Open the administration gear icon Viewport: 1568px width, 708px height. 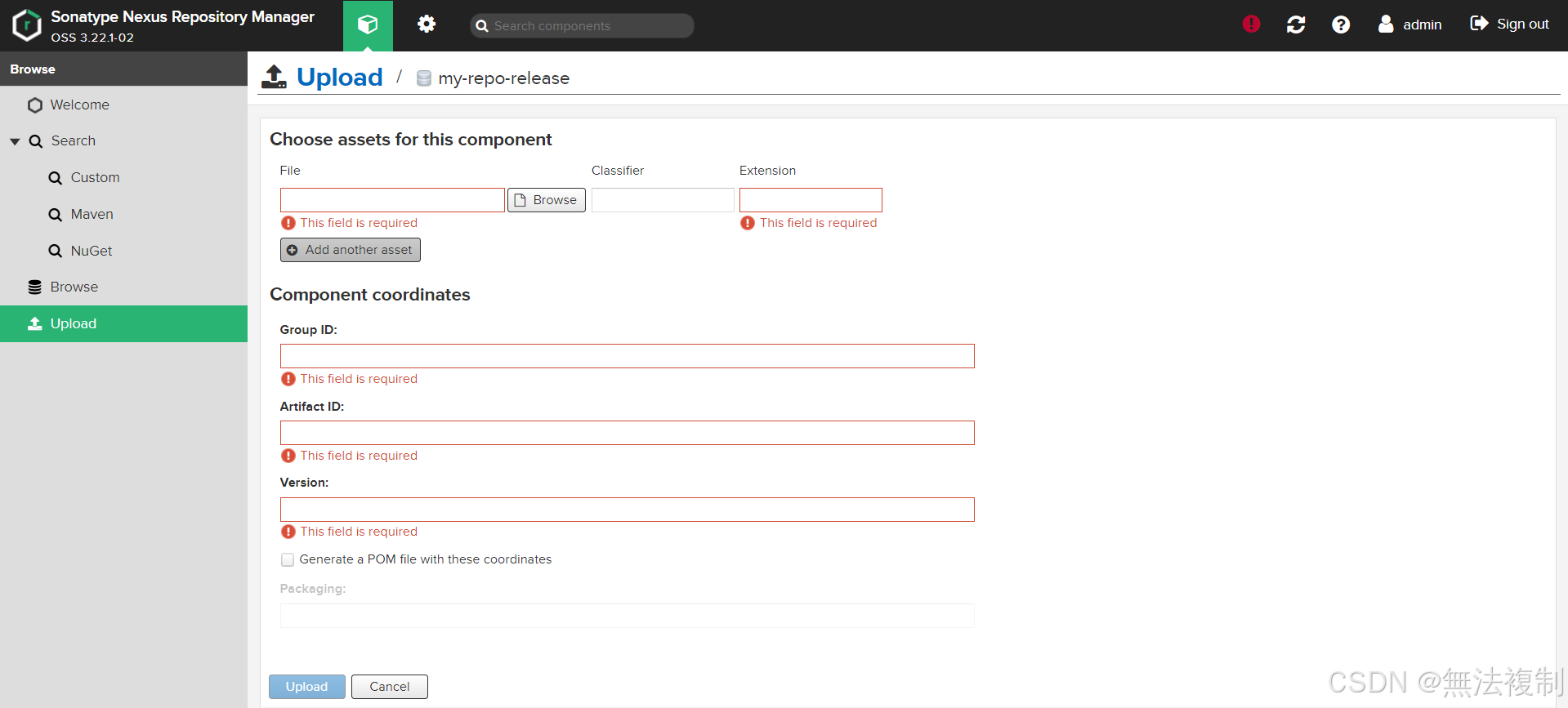427,24
